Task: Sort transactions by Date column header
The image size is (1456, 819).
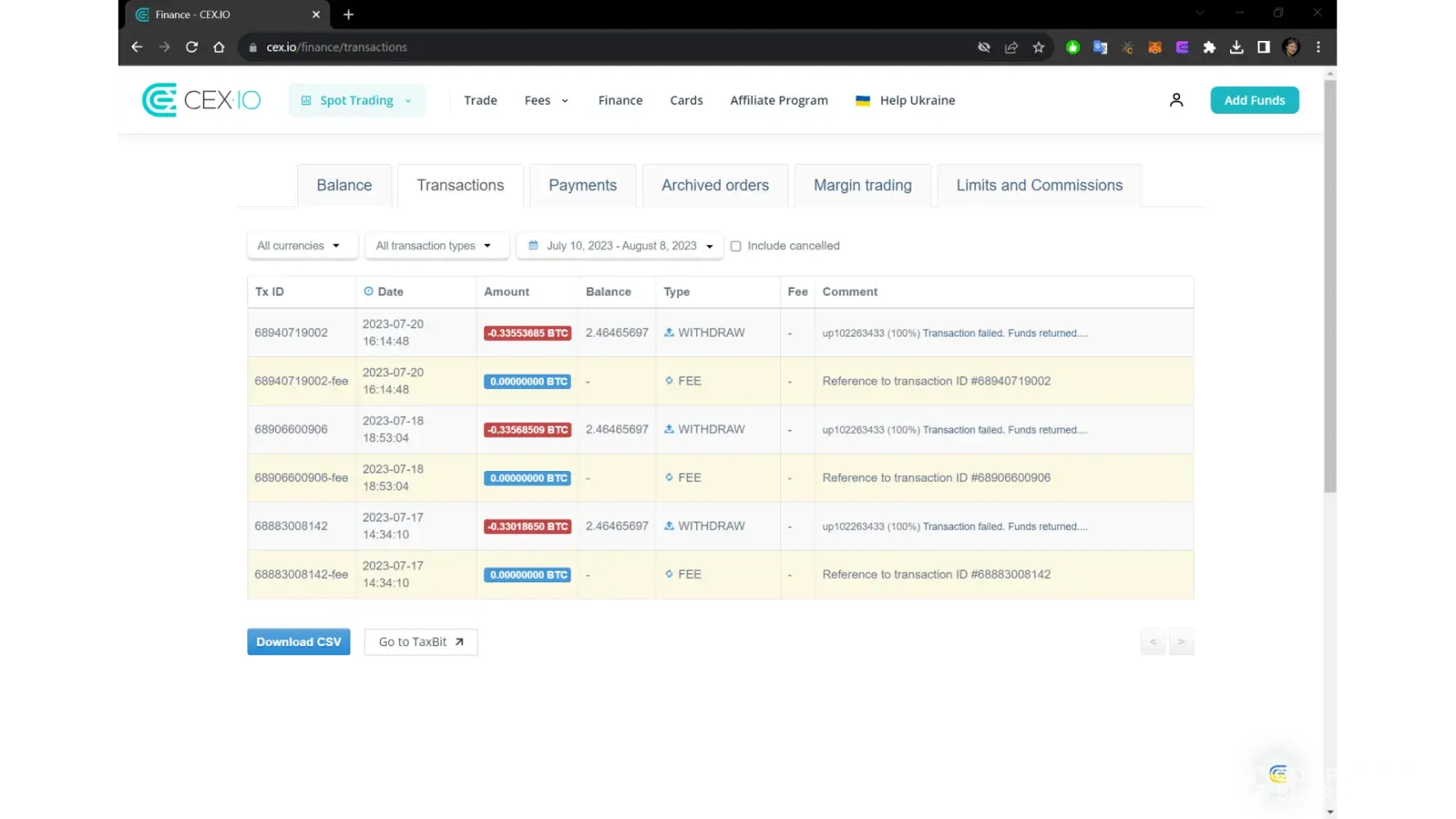Action: (x=390, y=292)
